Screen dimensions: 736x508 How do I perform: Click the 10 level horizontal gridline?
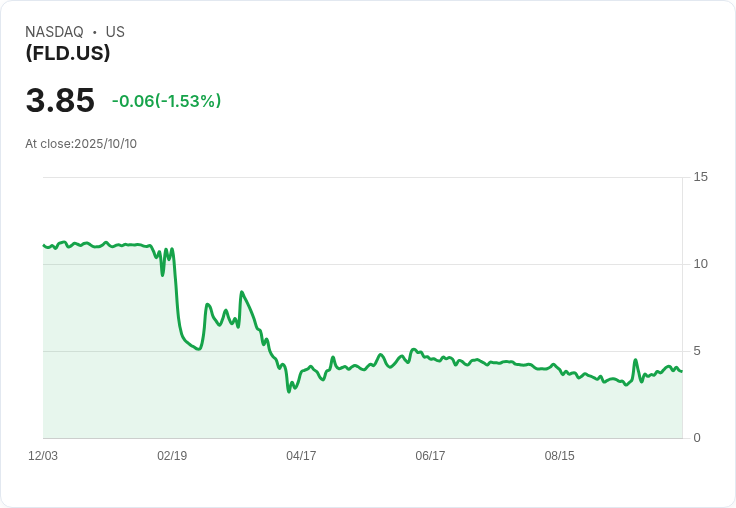(x=400, y=264)
